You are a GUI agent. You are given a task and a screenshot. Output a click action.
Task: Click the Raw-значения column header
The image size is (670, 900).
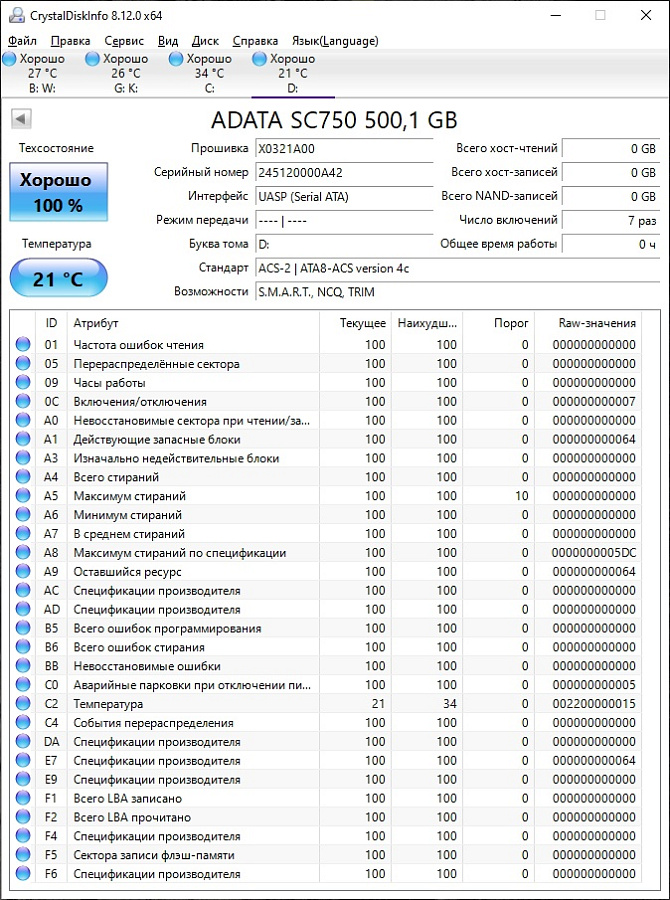click(x=588, y=323)
